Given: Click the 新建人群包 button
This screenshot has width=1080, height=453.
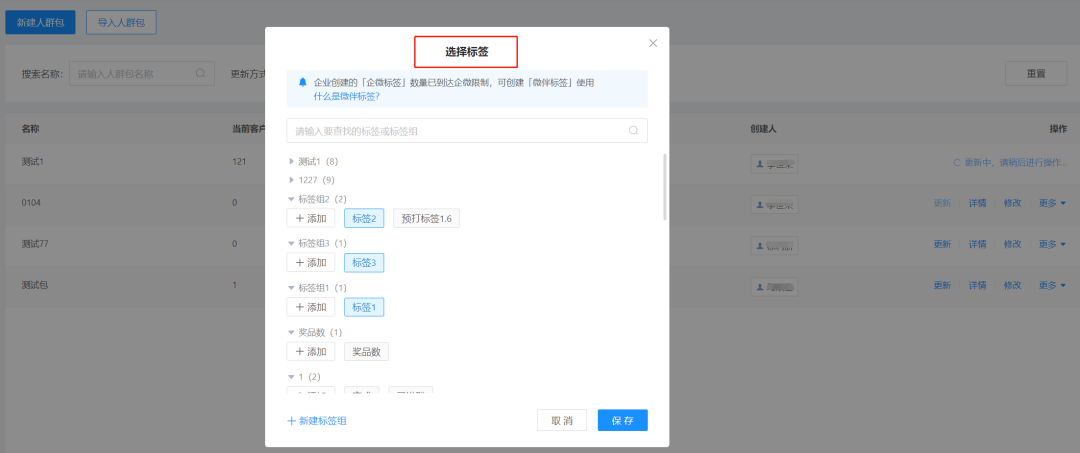Looking at the screenshot, I should point(41,22).
